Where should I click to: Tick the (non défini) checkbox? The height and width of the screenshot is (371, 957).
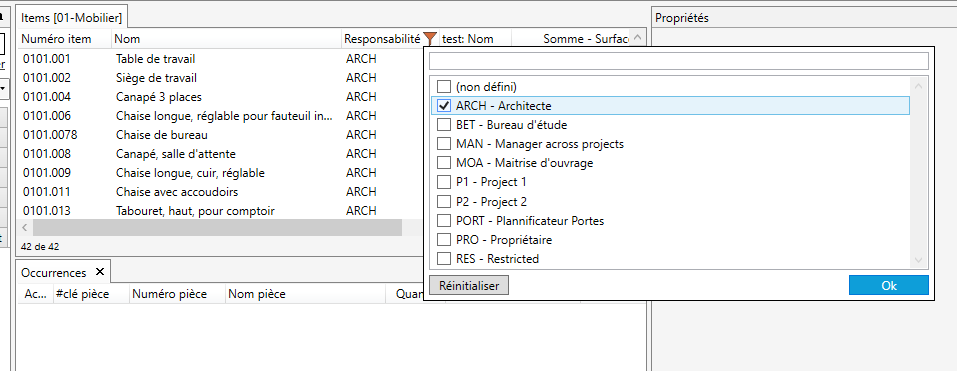pos(444,87)
